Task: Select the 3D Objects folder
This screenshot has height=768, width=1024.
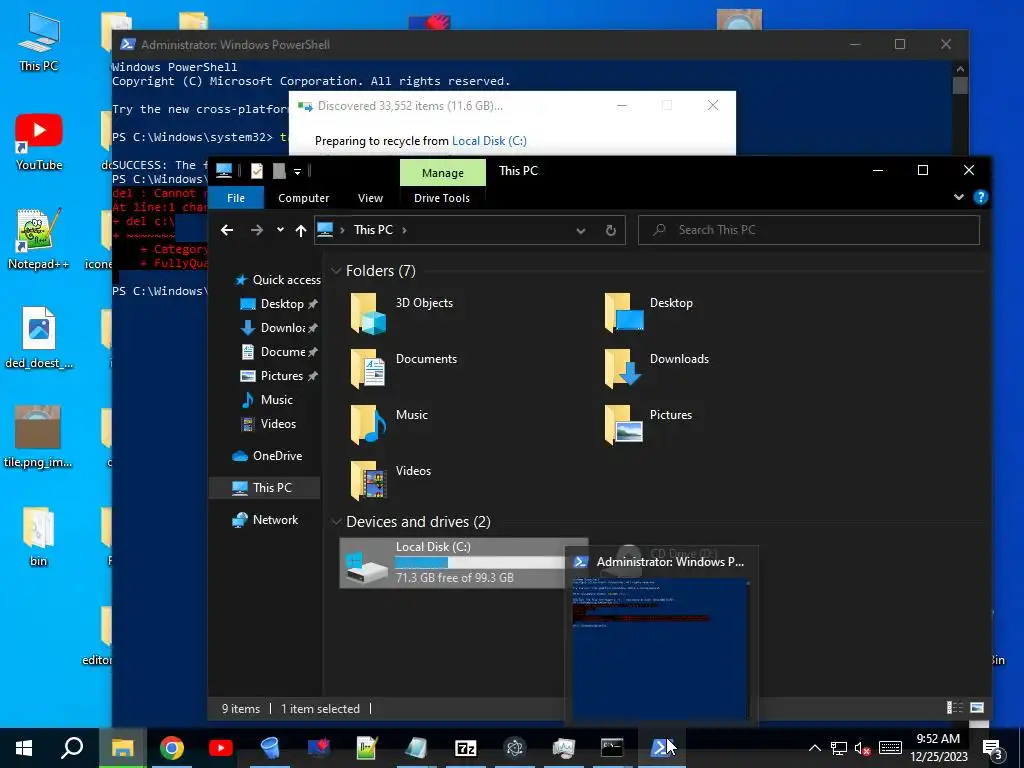Action: click(402, 313)
